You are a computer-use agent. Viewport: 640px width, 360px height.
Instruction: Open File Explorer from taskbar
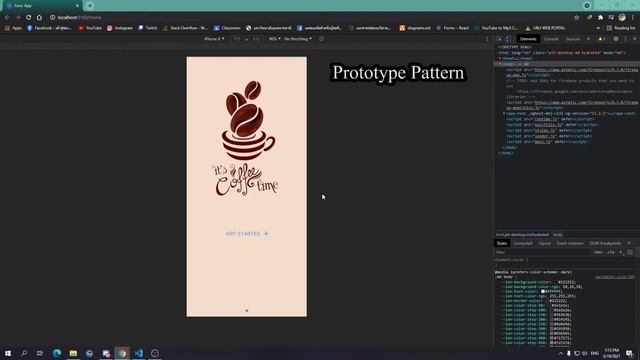(73, 353)
